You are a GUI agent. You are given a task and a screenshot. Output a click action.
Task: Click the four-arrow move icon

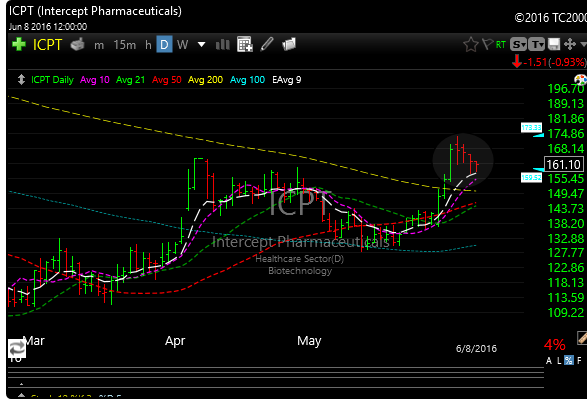[x=570, y=44]
